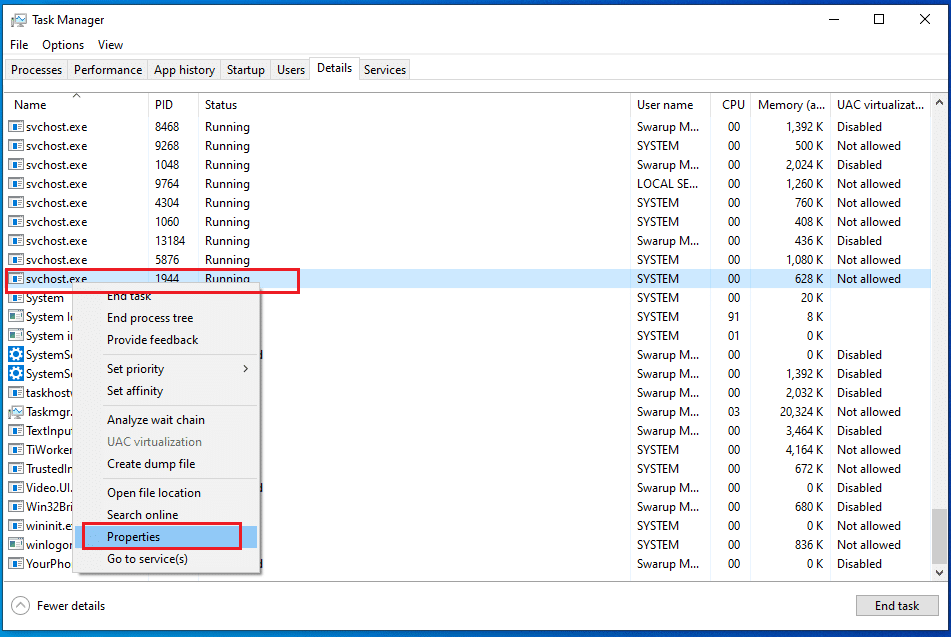Sort by the CPU column header
Screen dimensions: 951x637
pyautogui.click(x=731, y=104)
